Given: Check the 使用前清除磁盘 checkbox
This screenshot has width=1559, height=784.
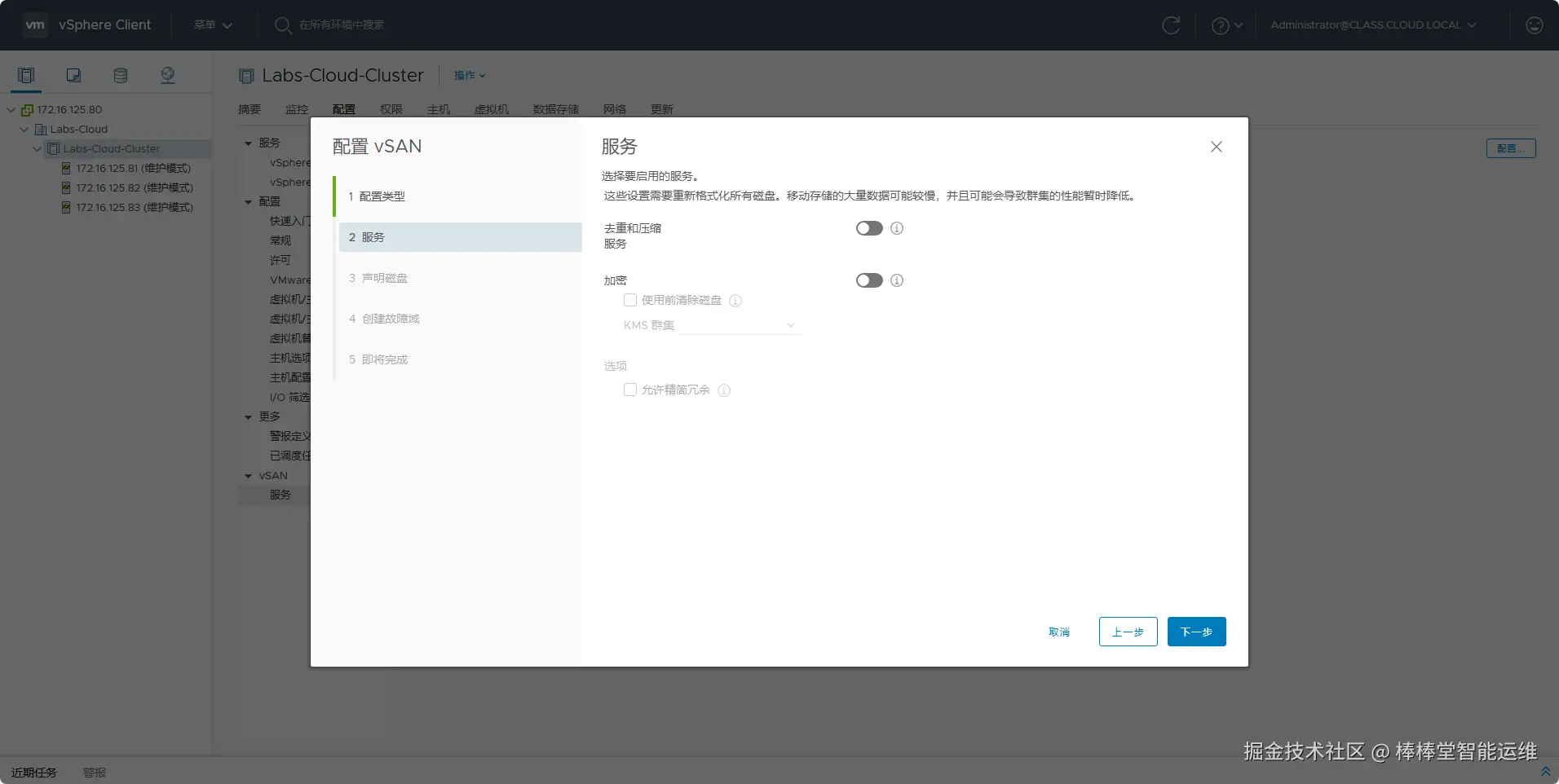Looking at the screenshot, I should pyautogui.click(x=630, y=300).
